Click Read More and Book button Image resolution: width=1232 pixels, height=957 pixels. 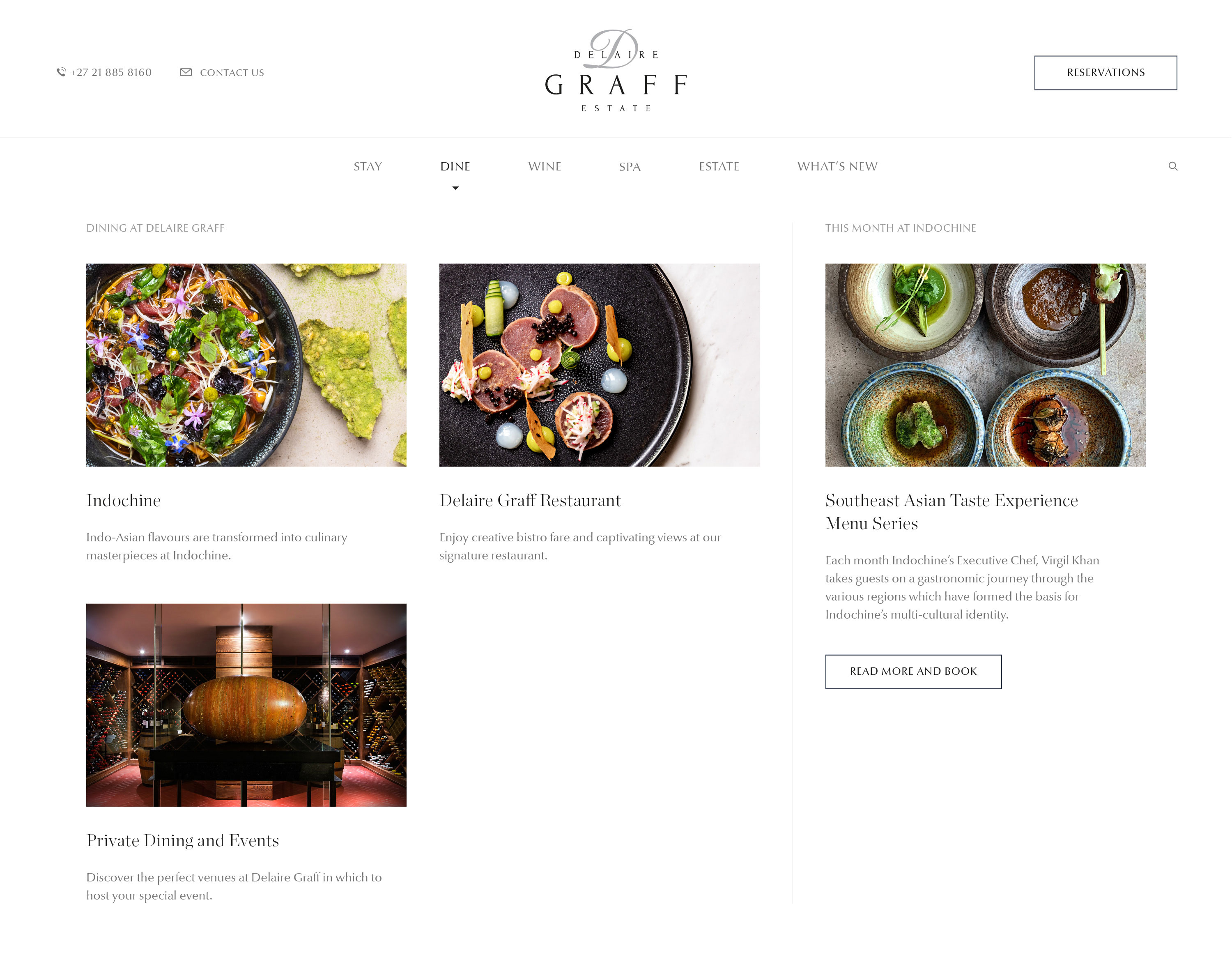tap(913, 671)
